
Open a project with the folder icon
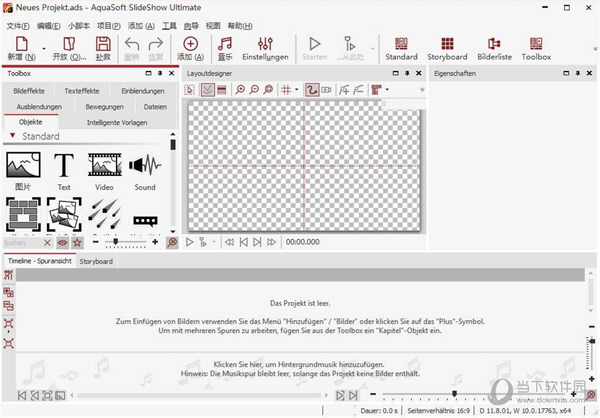coord(69,44)
